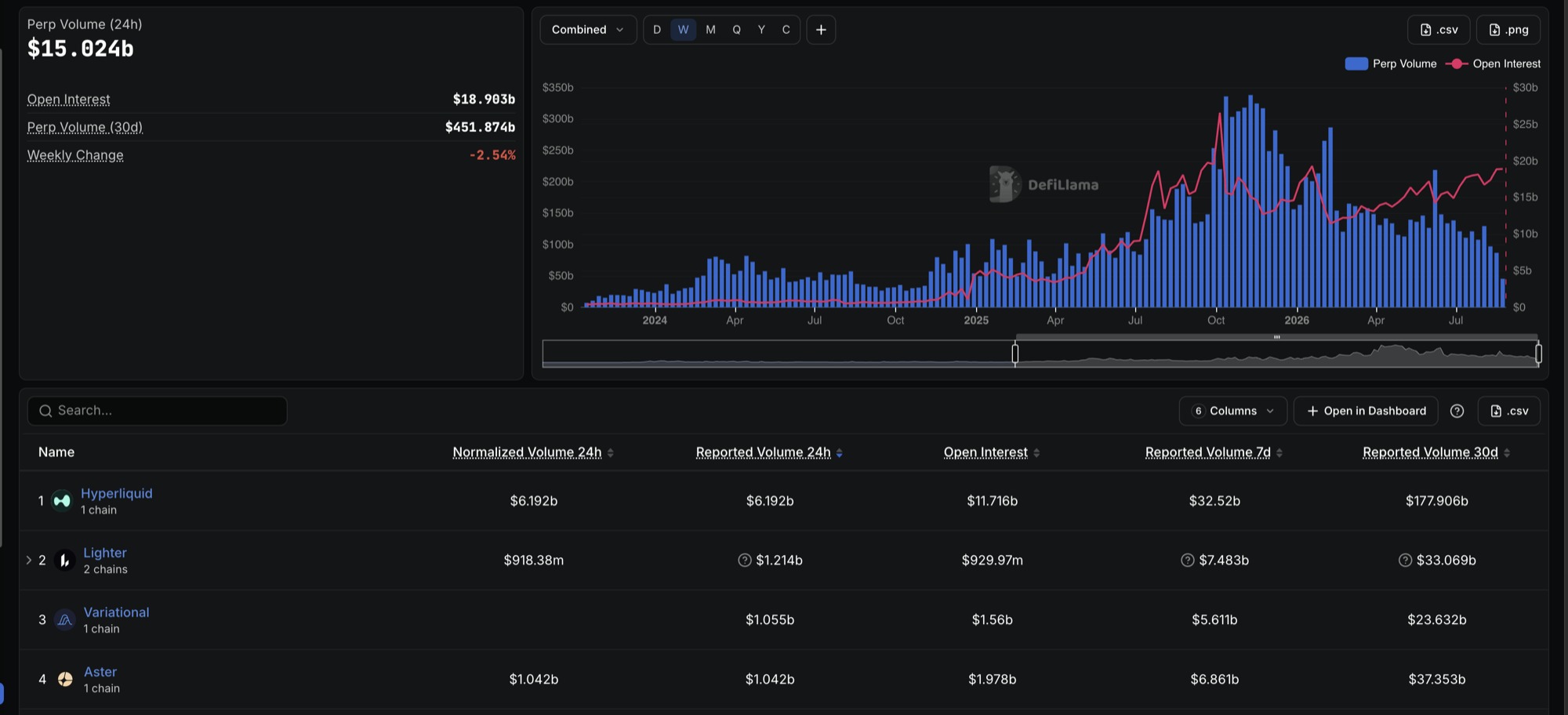Click Hyperliquid's $177.906b 30d volume cell

(1436, 500)
